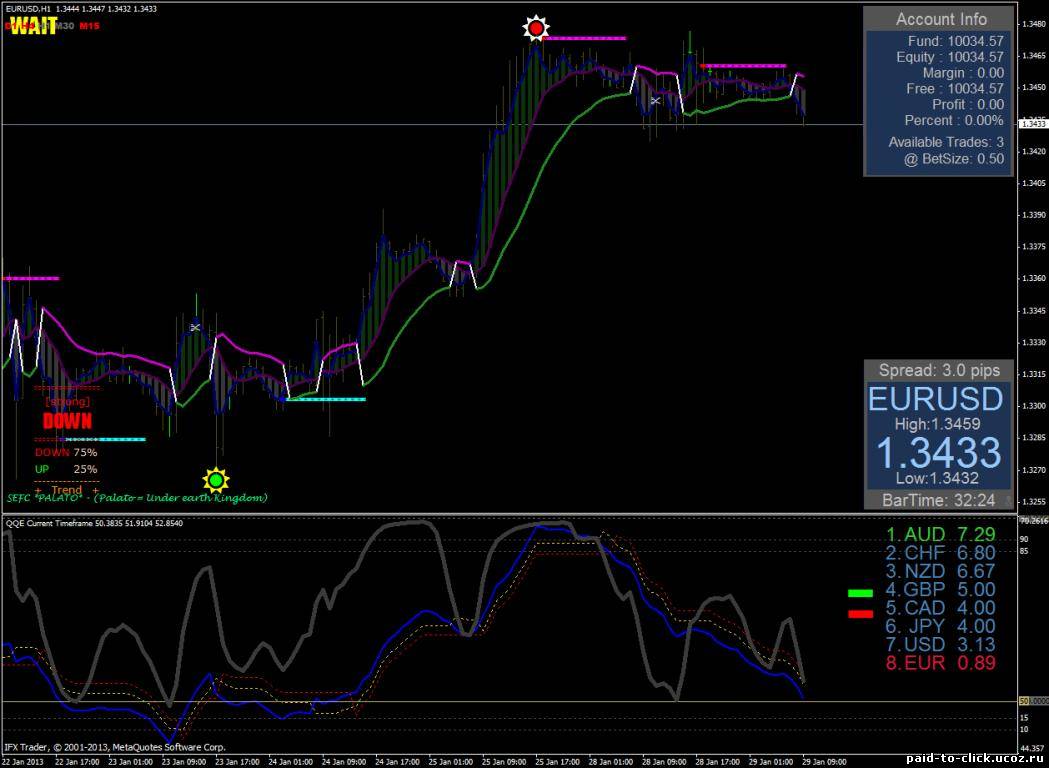Select the magenta line at 1.3360 level

coord(30,278)
